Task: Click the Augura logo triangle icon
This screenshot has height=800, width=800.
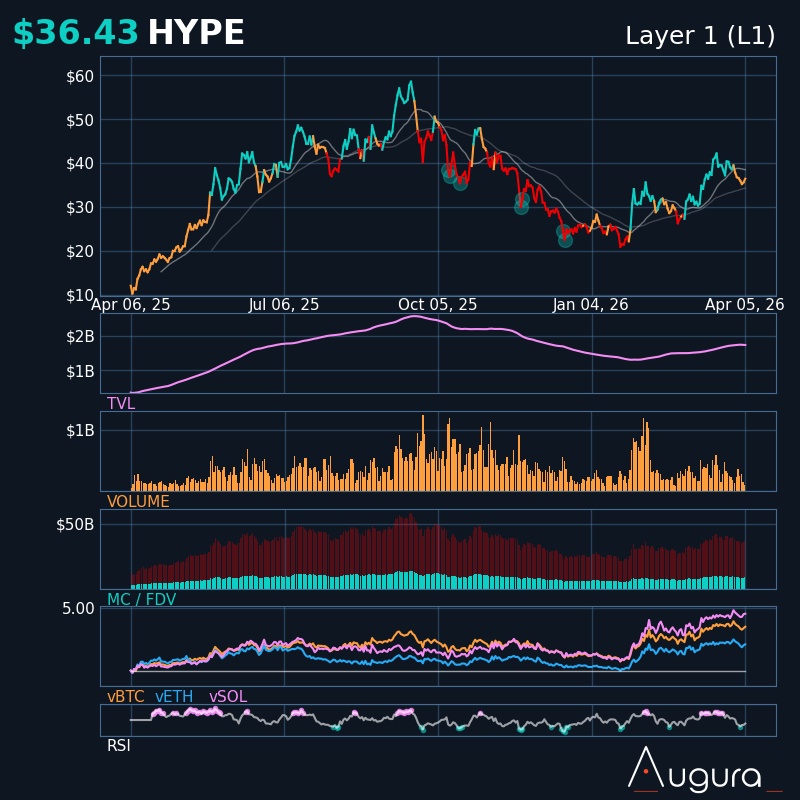Action: point(645,768)
